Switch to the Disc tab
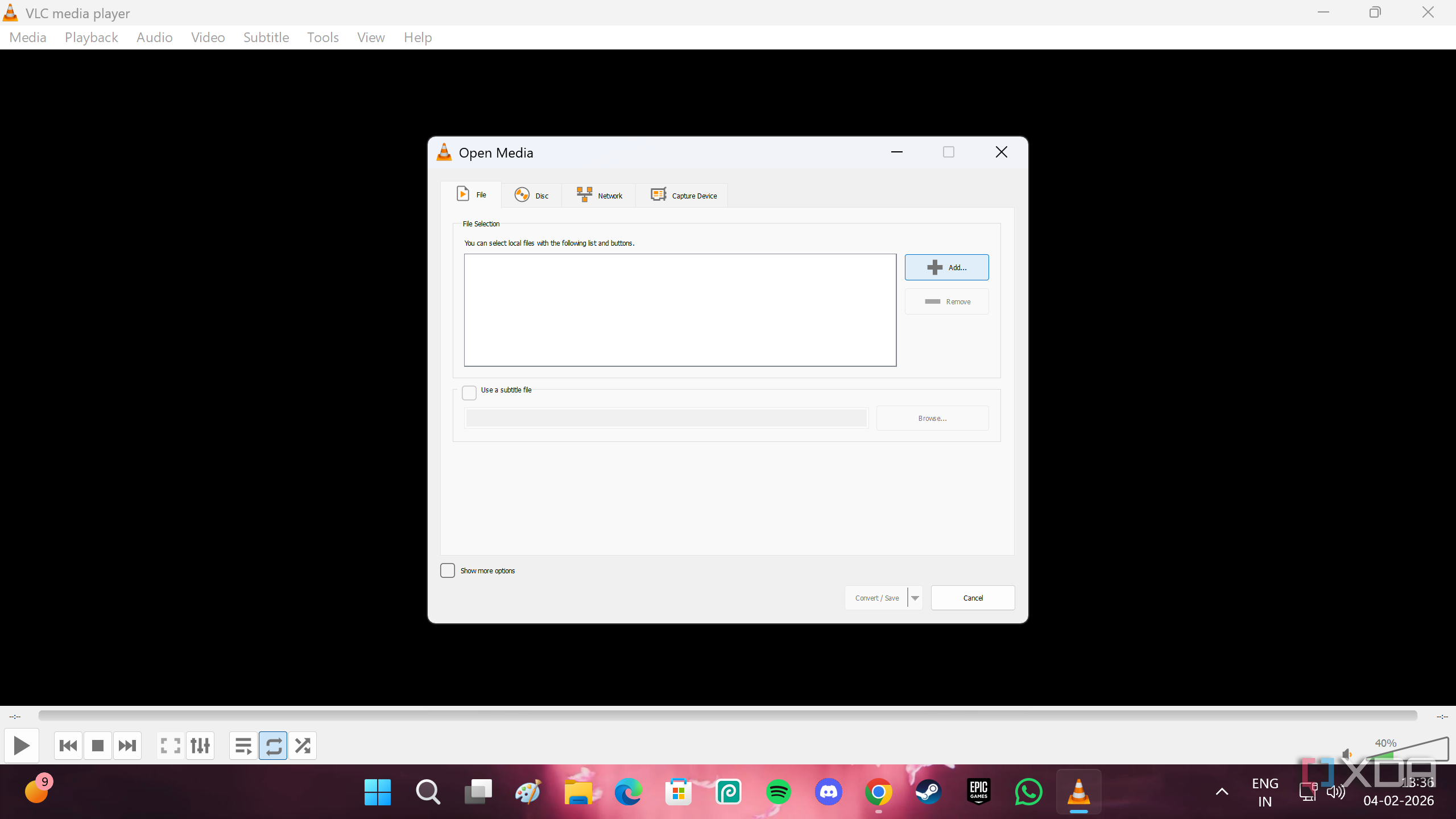Screen dimensions: 1456x819 click(x=532, y=196)
